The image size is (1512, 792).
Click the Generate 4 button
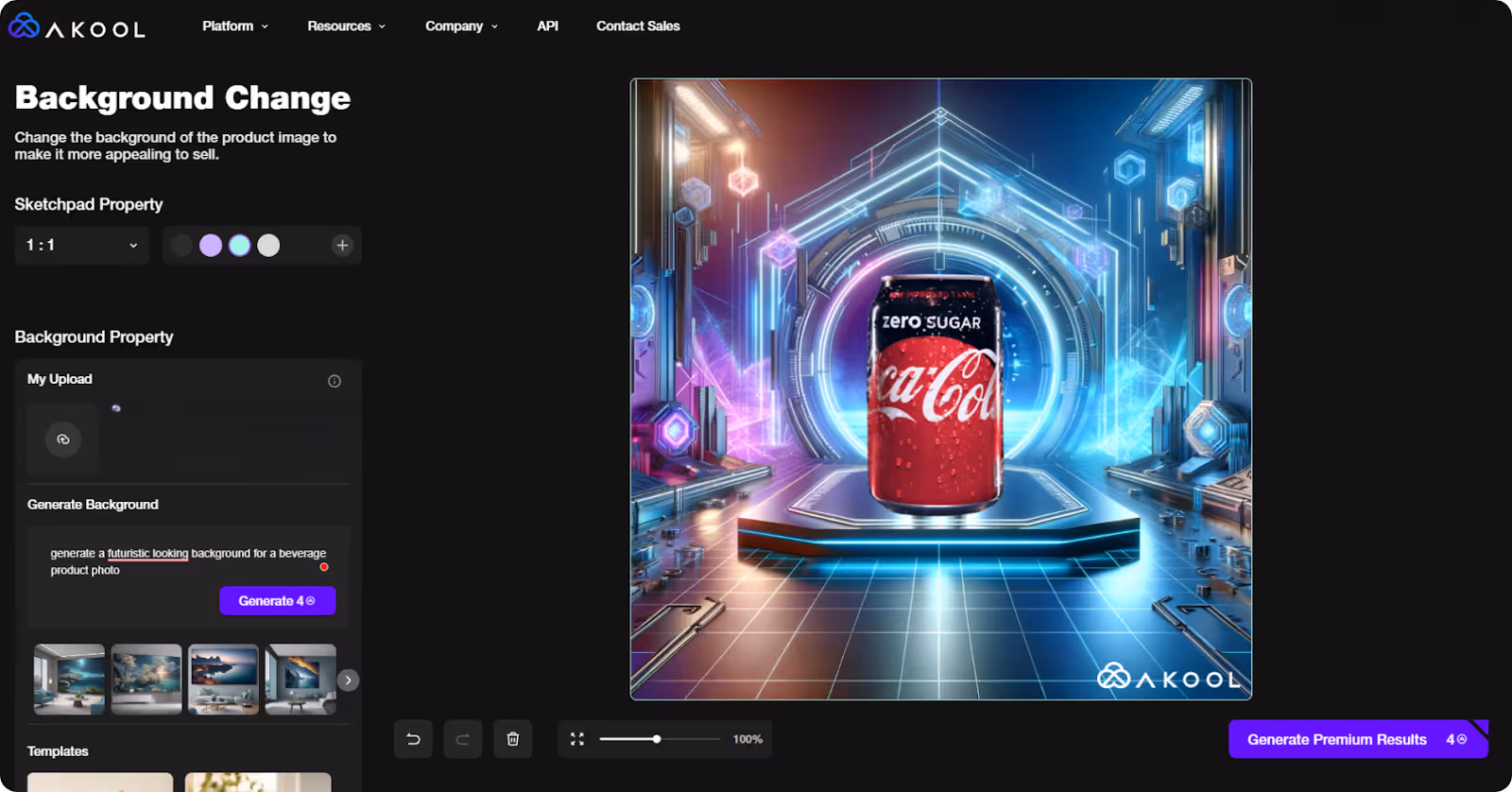[x=278, y=601]
